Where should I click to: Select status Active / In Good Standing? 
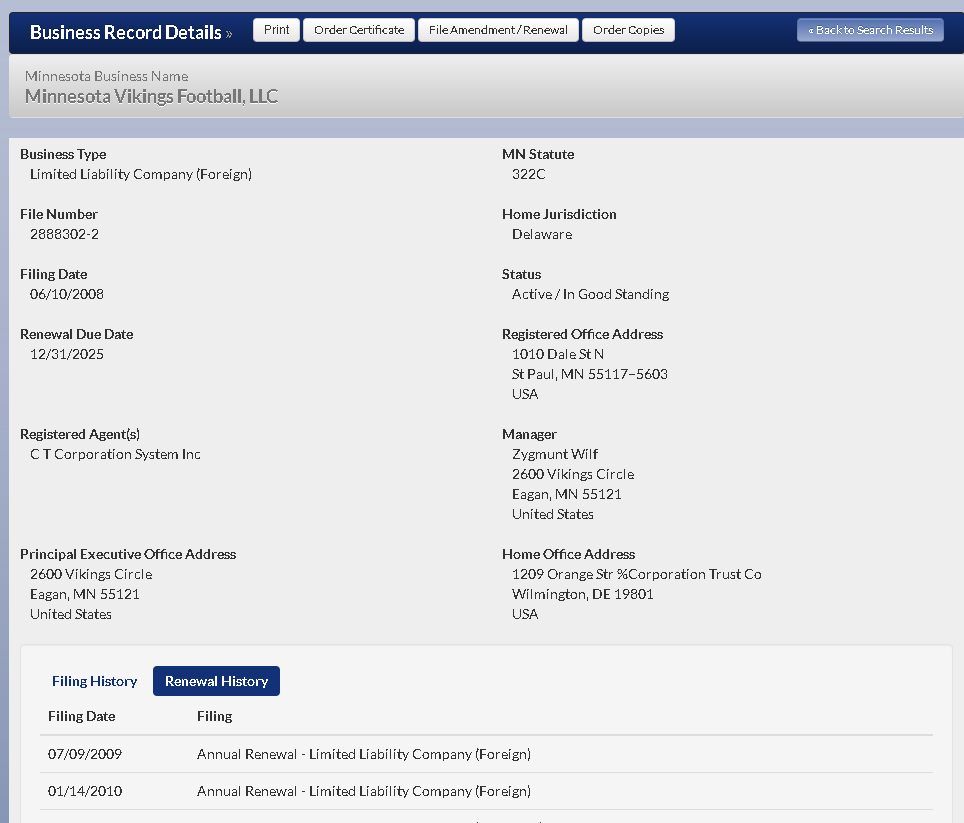coord(590,294)
